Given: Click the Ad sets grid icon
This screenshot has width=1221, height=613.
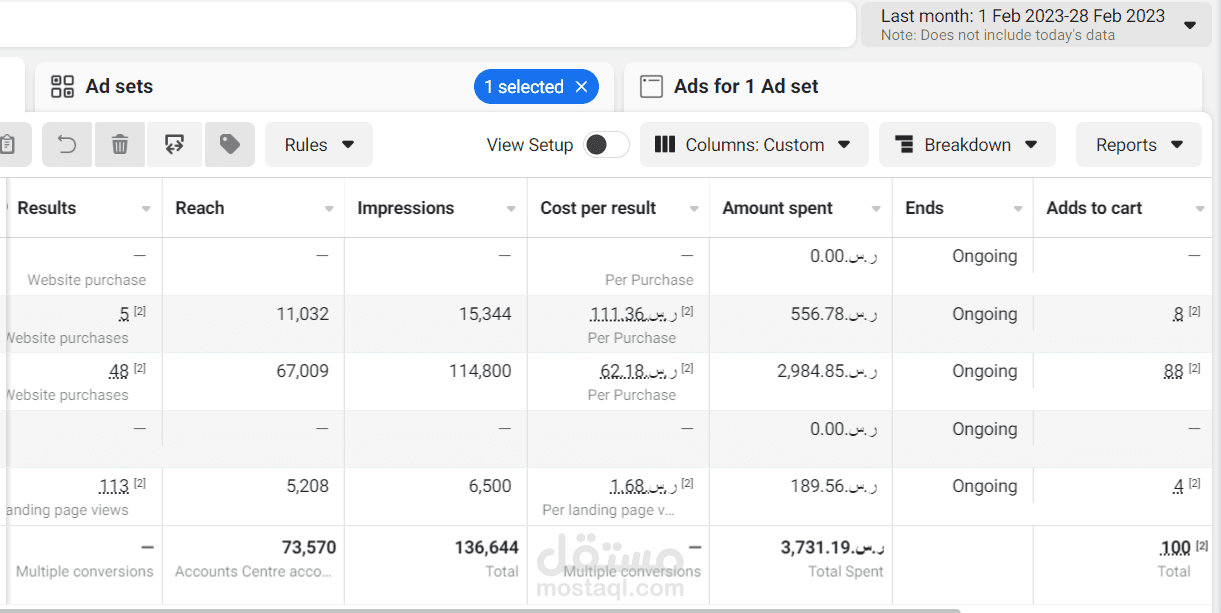Looking at the screenshot, I should tap(63, 87).
